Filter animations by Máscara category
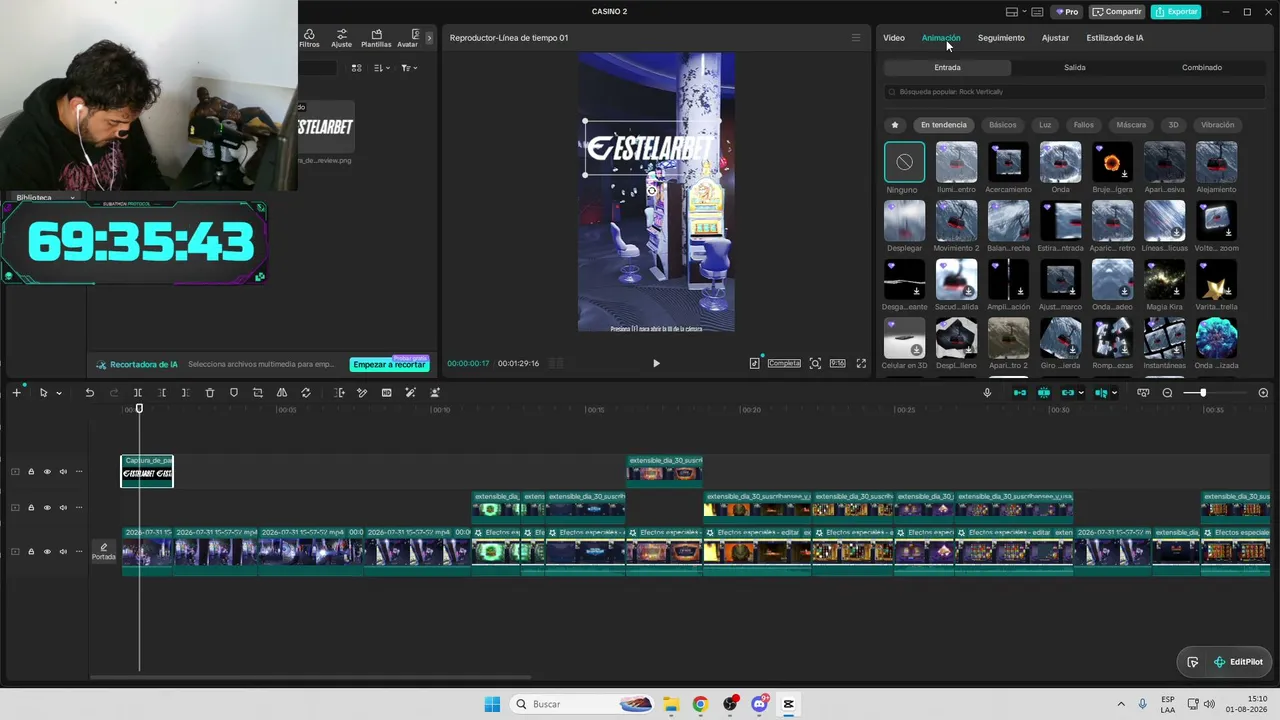 point(1131,125)
